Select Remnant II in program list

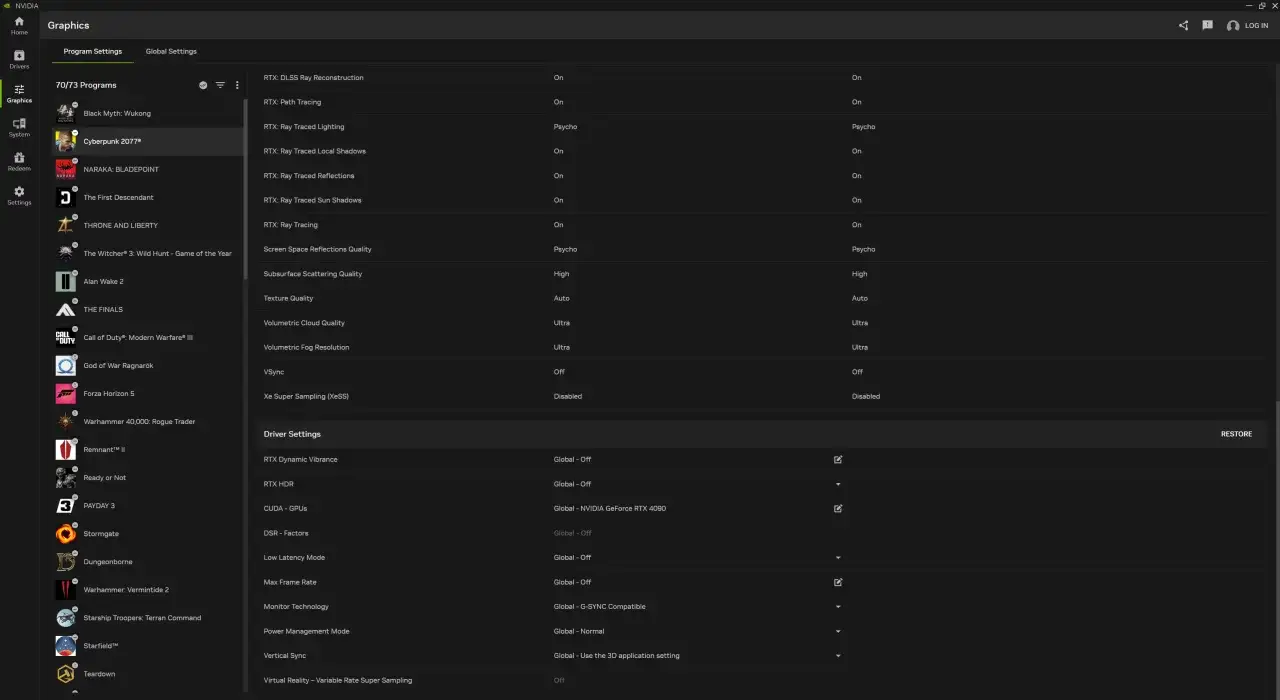click(149, 449)
